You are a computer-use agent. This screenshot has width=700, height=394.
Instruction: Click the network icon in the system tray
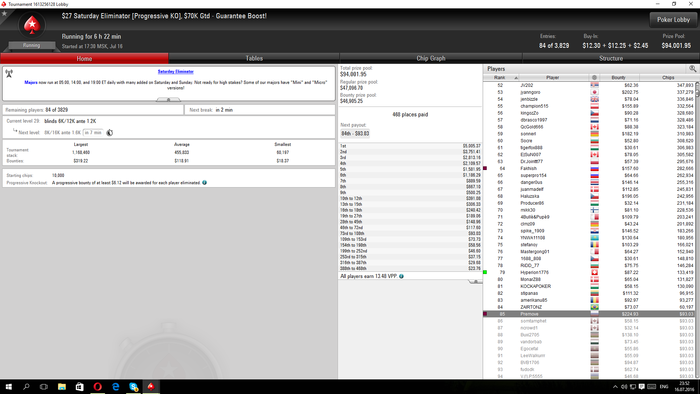(x=633, y=387)
